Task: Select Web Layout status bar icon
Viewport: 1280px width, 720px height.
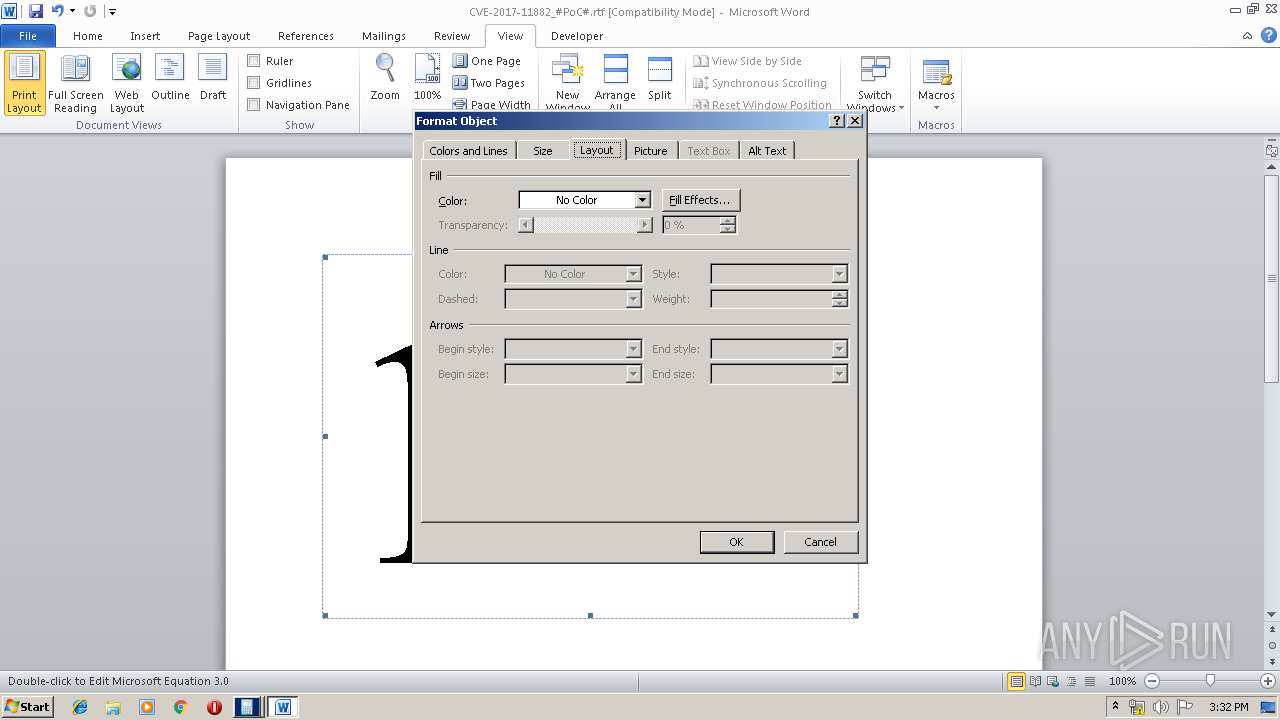Action: tap(1053, 681)
